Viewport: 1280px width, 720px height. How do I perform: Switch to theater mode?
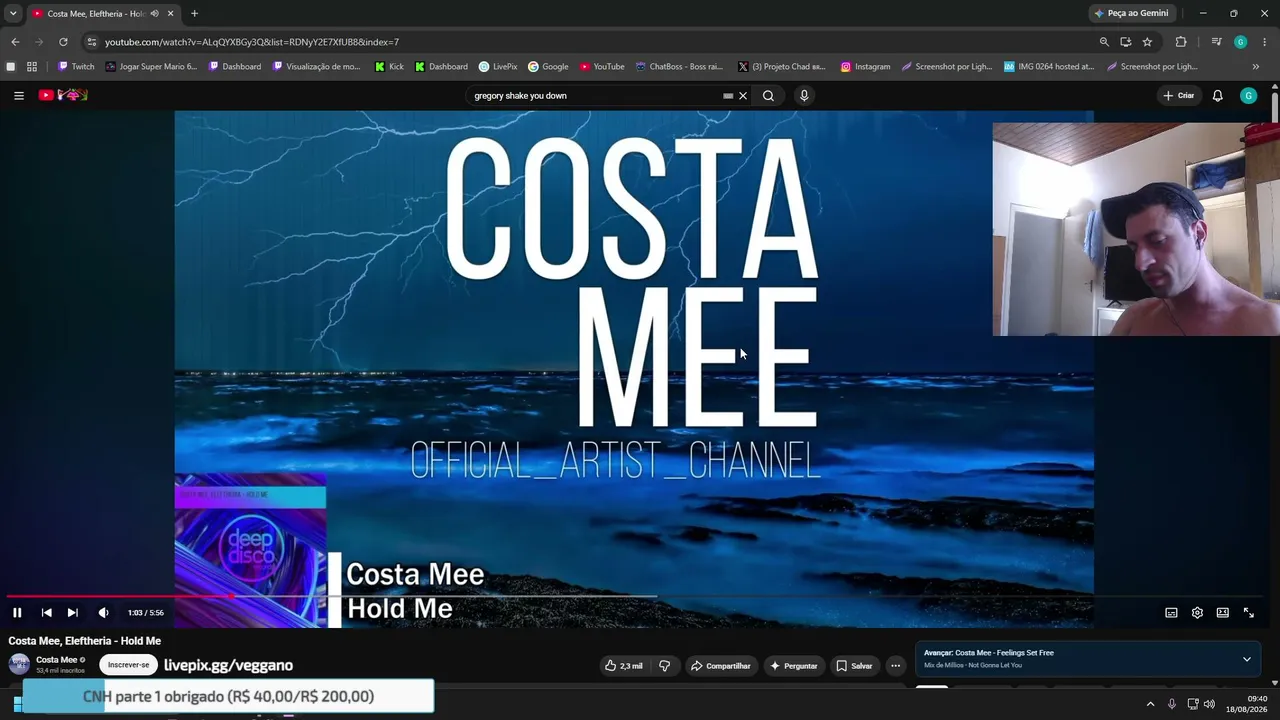[1222, 613]
